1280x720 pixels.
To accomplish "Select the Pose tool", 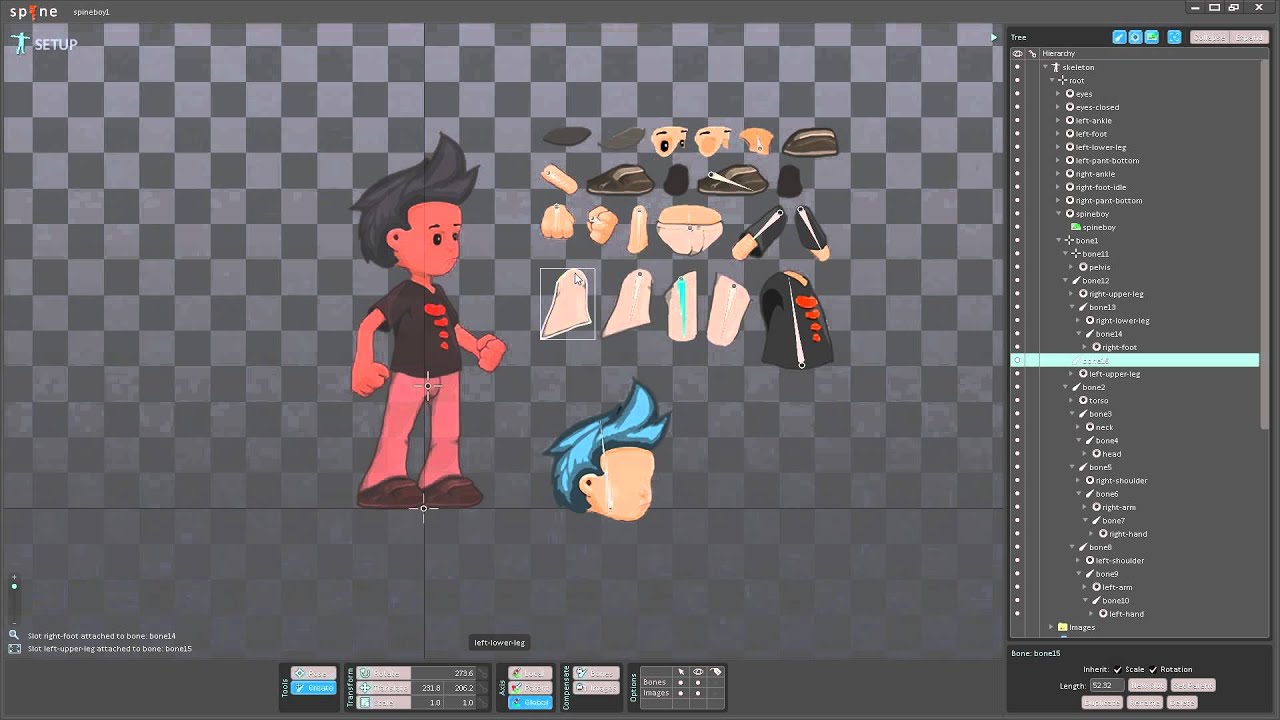I will tap(313, 673).
